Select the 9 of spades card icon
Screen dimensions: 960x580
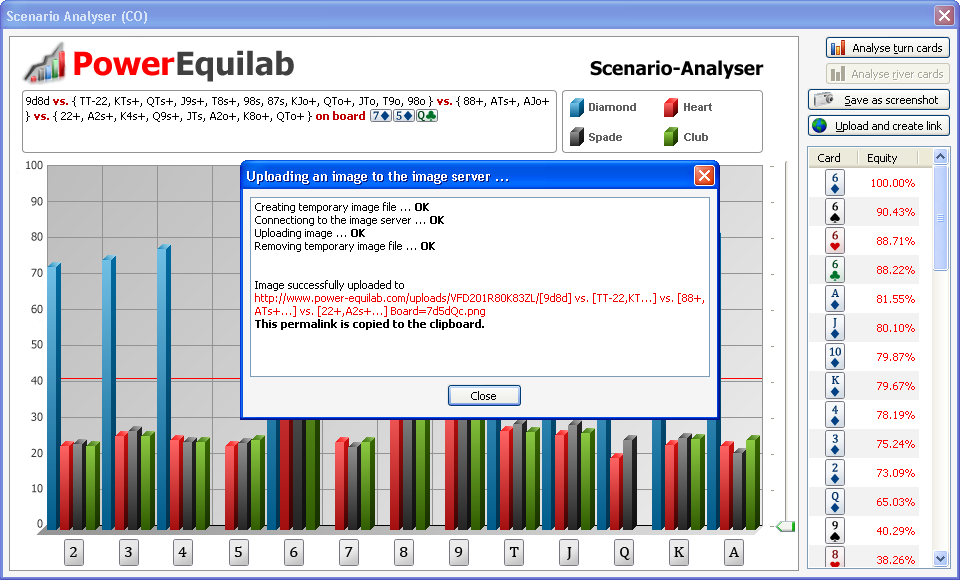click(x=835, y=530)
